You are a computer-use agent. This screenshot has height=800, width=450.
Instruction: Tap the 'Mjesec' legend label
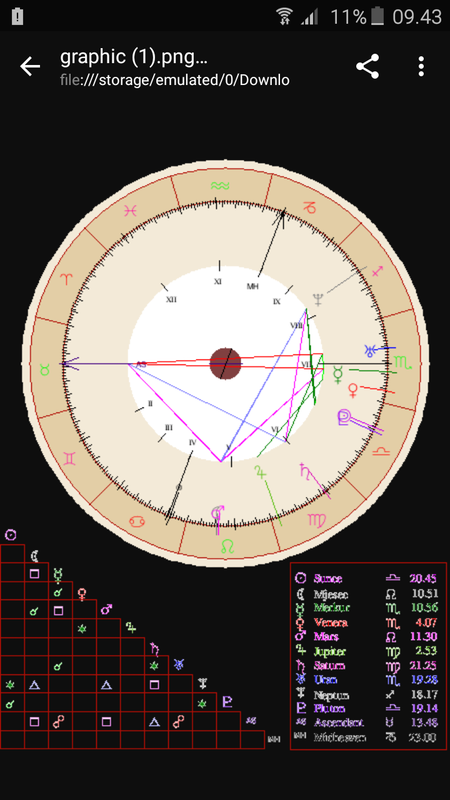[331, 594]
